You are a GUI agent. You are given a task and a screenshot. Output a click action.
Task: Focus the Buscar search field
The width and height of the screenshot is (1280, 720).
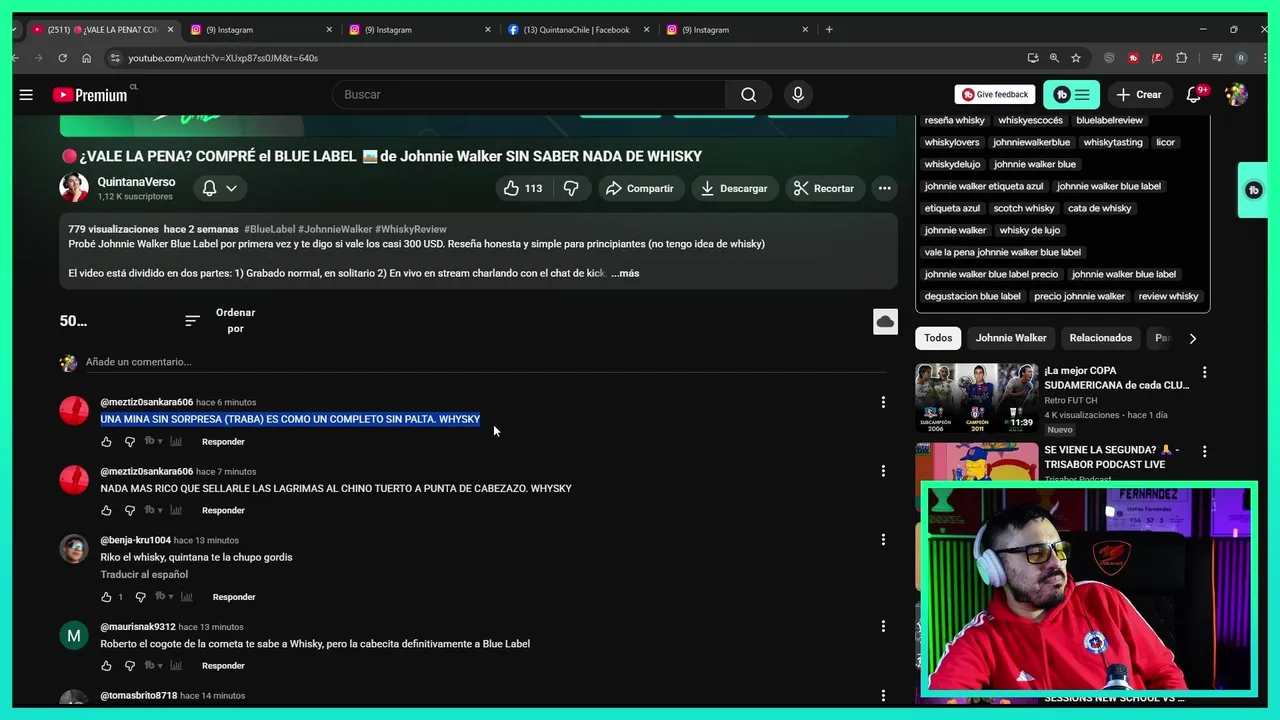530,95
